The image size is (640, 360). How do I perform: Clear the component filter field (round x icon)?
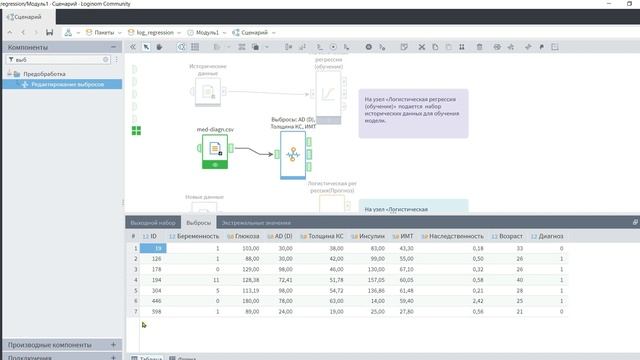click(105, 60)
